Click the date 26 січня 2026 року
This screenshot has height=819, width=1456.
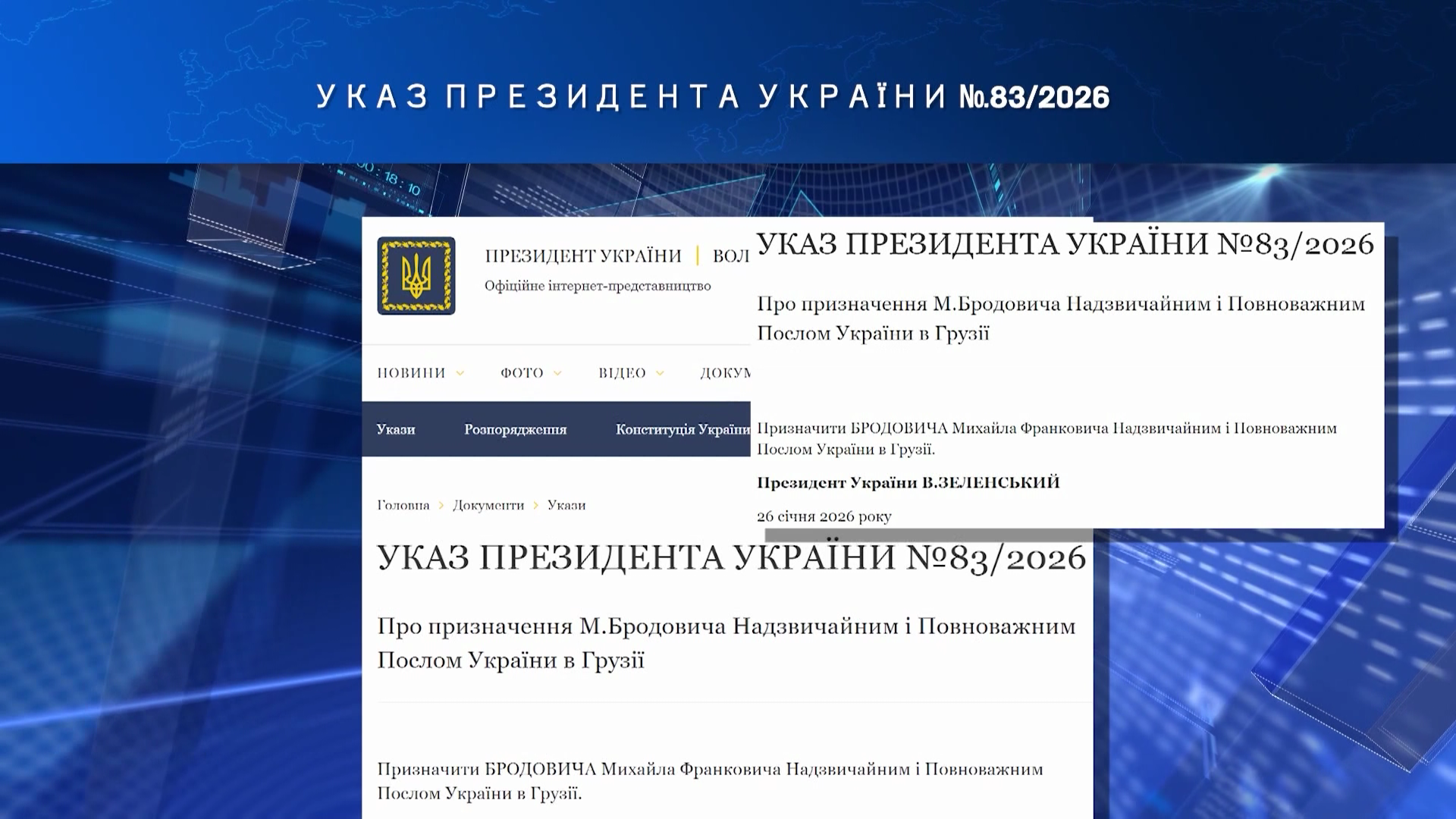(824, 516)
